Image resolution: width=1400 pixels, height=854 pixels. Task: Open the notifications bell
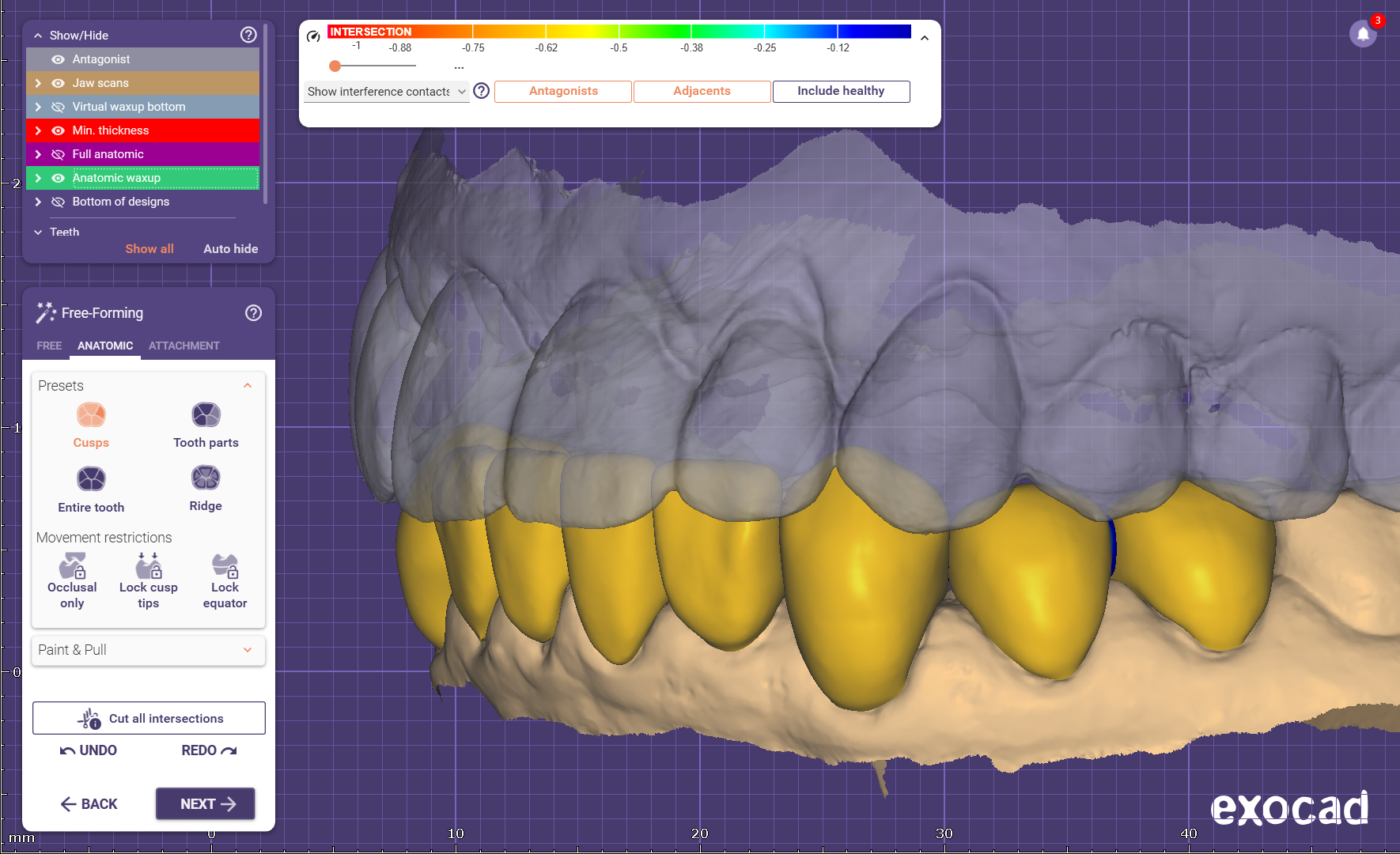1363,34
